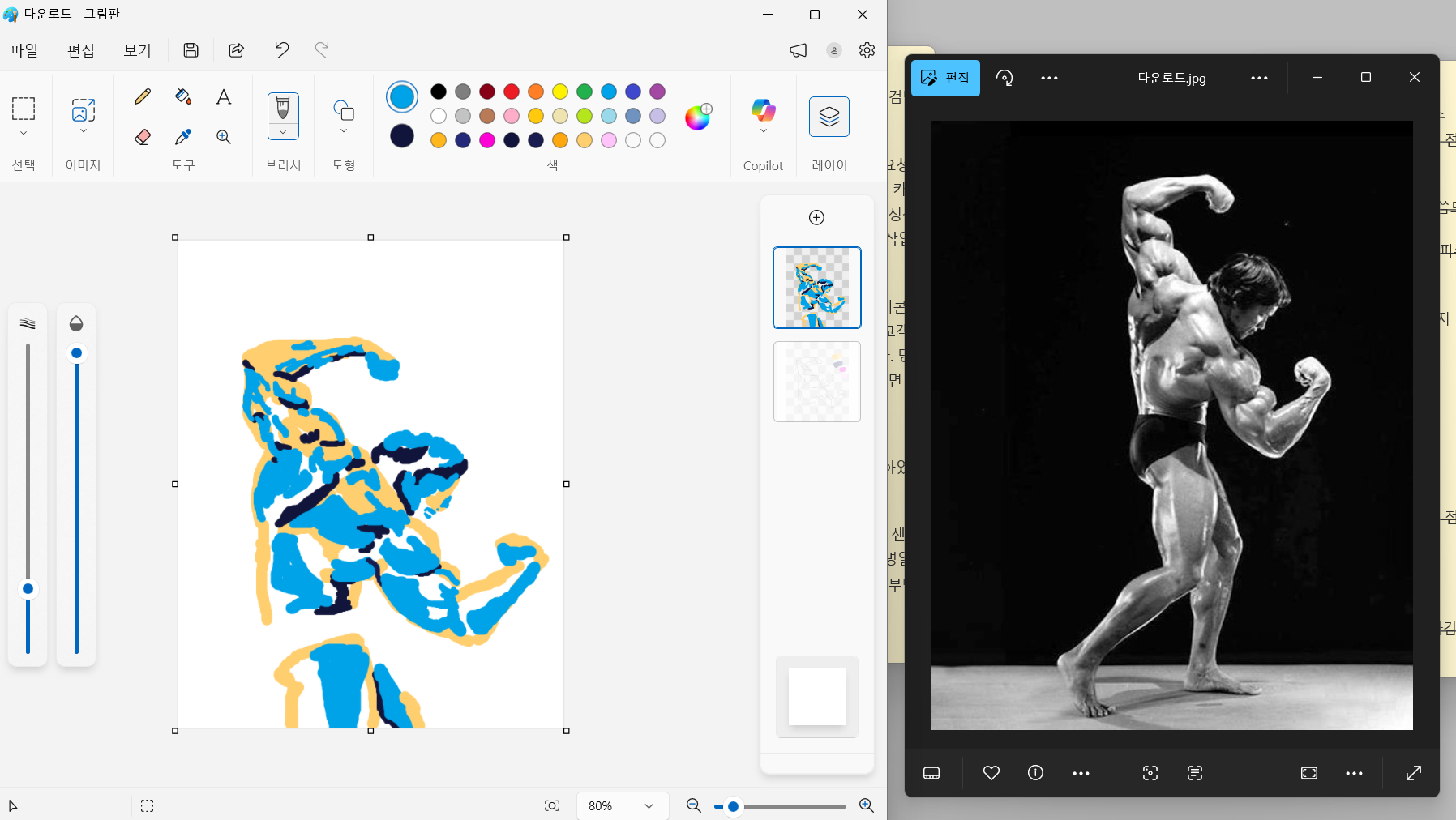The width and height of the screenshot is (1456, 820).
Task: Select the Fill bucket tool
Action: 183,97
